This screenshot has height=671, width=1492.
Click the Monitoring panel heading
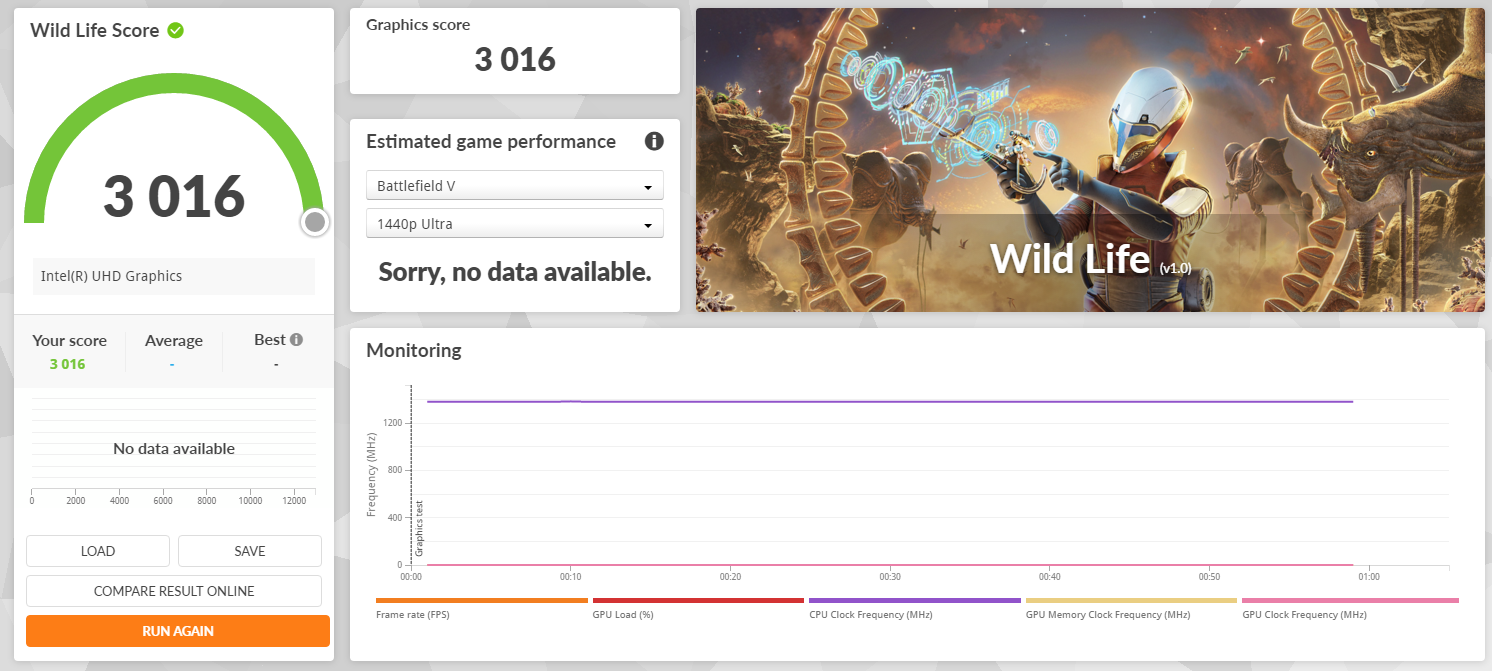pyautogui.click(x=414, y=350)
